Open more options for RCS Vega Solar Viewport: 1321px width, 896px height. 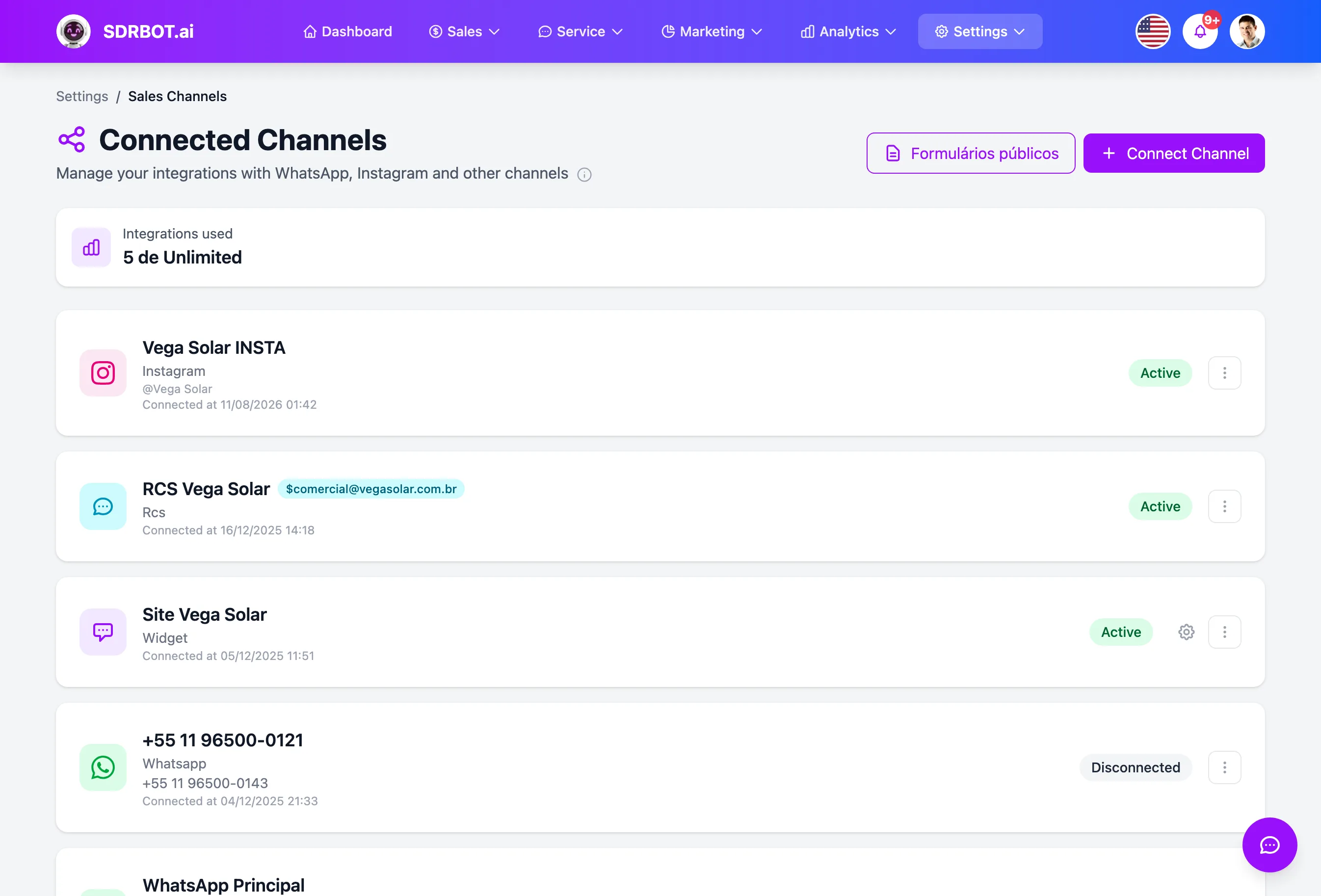pyautogui.click(x=1224, y=506)
